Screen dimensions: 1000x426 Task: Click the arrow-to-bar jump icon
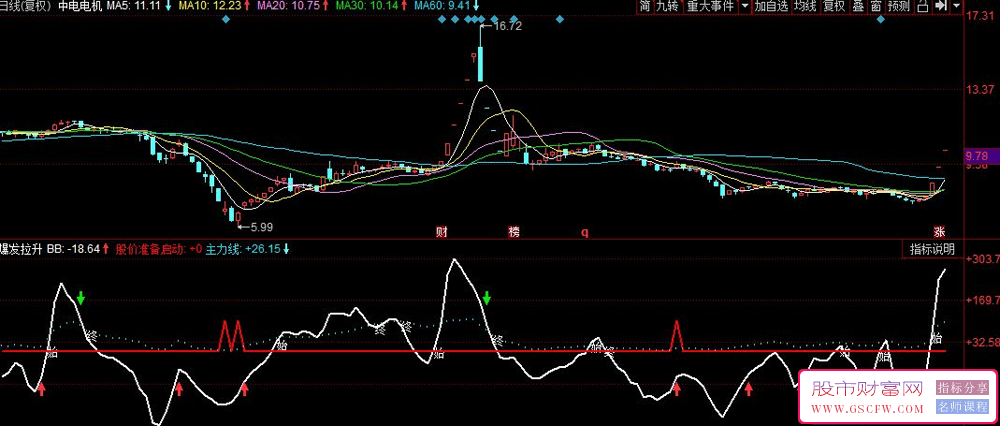(940, 6)
